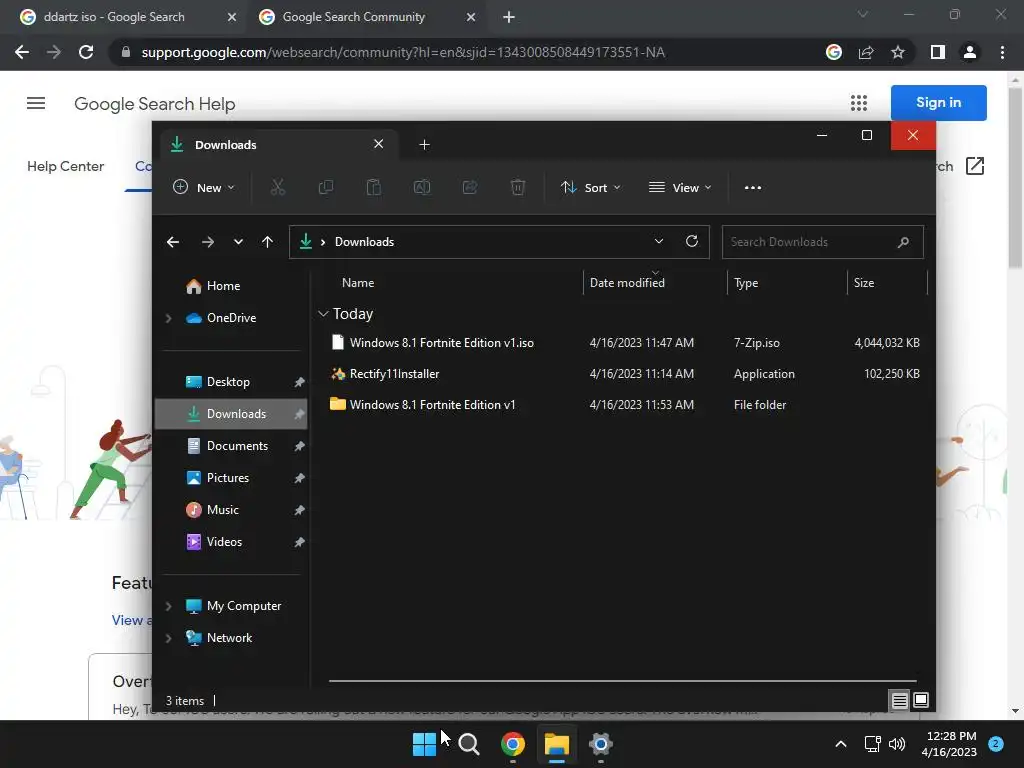Click the Delete trash icon in File Explorer

[x=517, y=187]
